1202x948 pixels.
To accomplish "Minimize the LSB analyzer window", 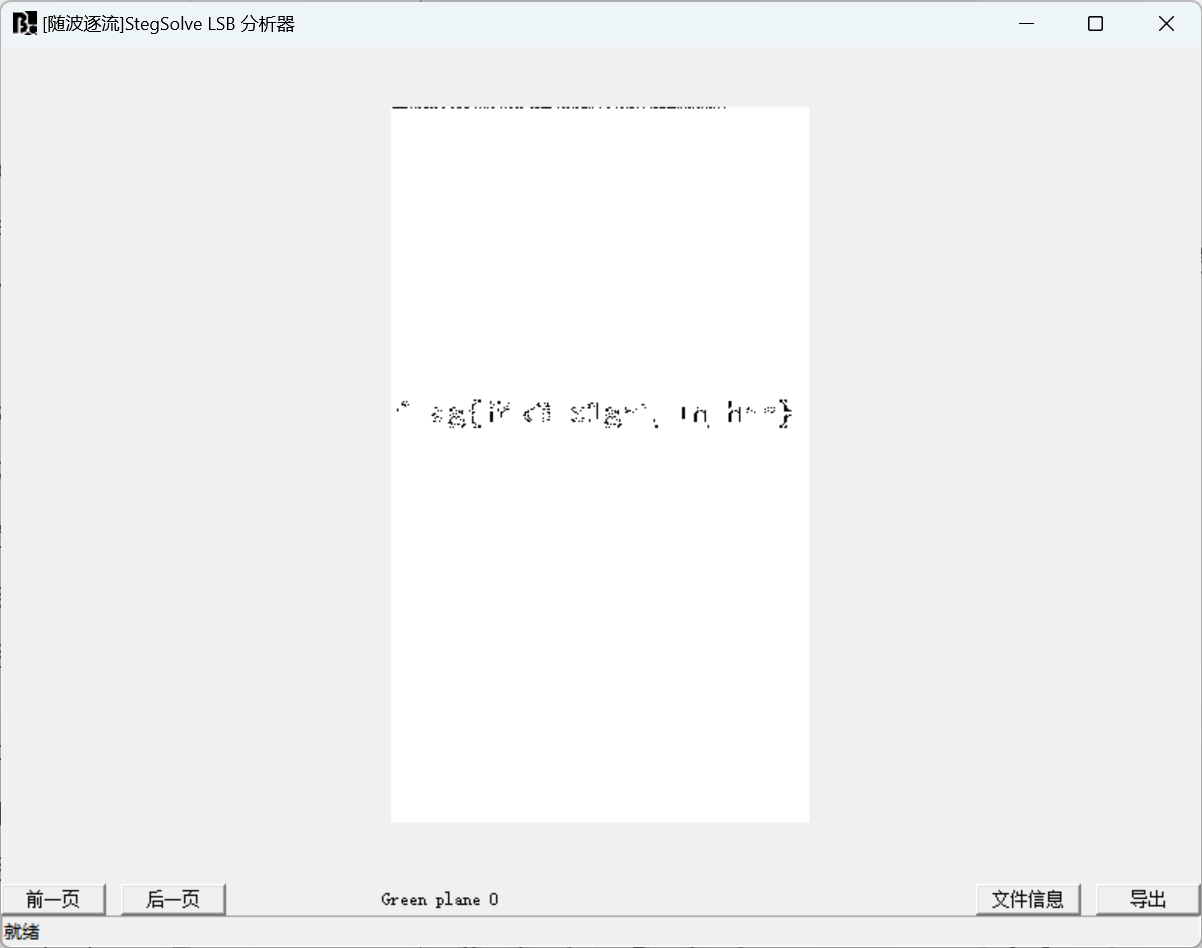I will [x=1026, y=23].
